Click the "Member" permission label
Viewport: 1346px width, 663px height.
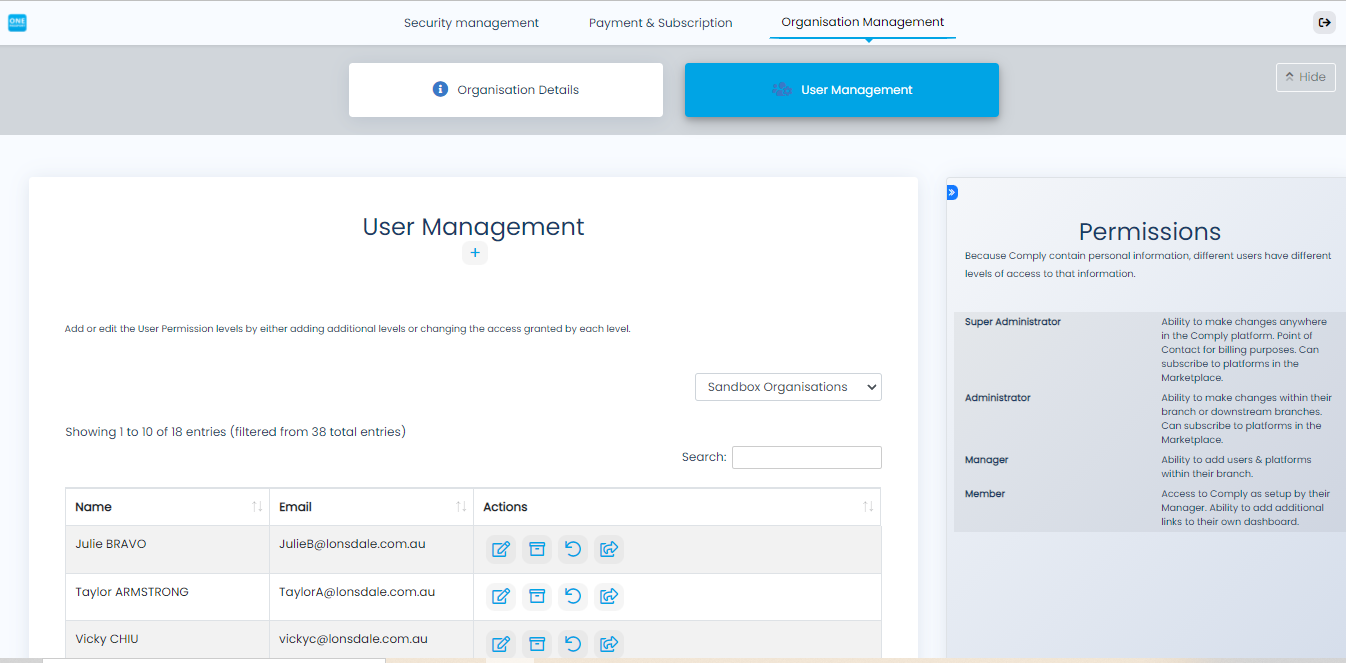(985, 494)
